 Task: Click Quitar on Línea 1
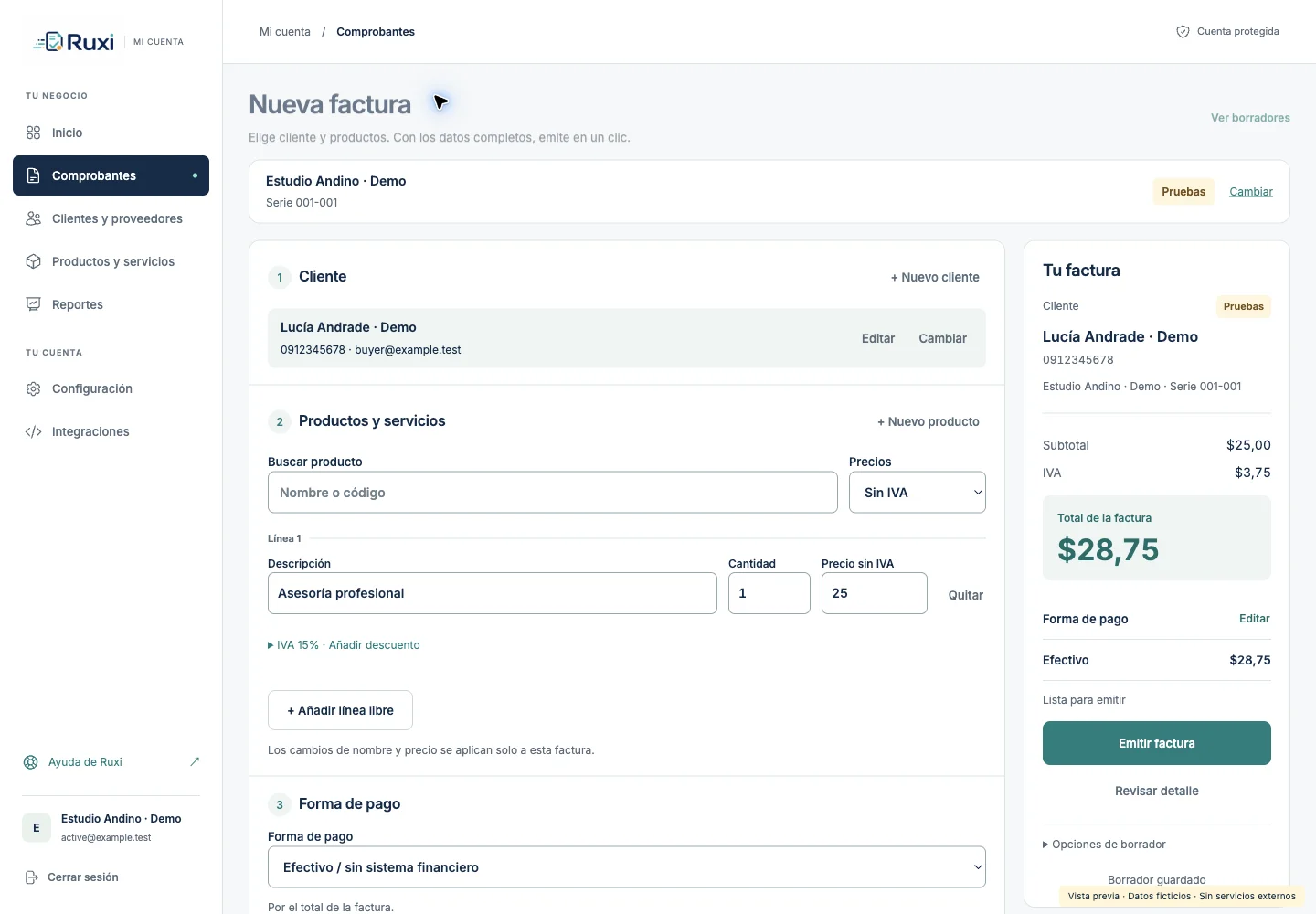pyautogui.click(x=965, y=595)
